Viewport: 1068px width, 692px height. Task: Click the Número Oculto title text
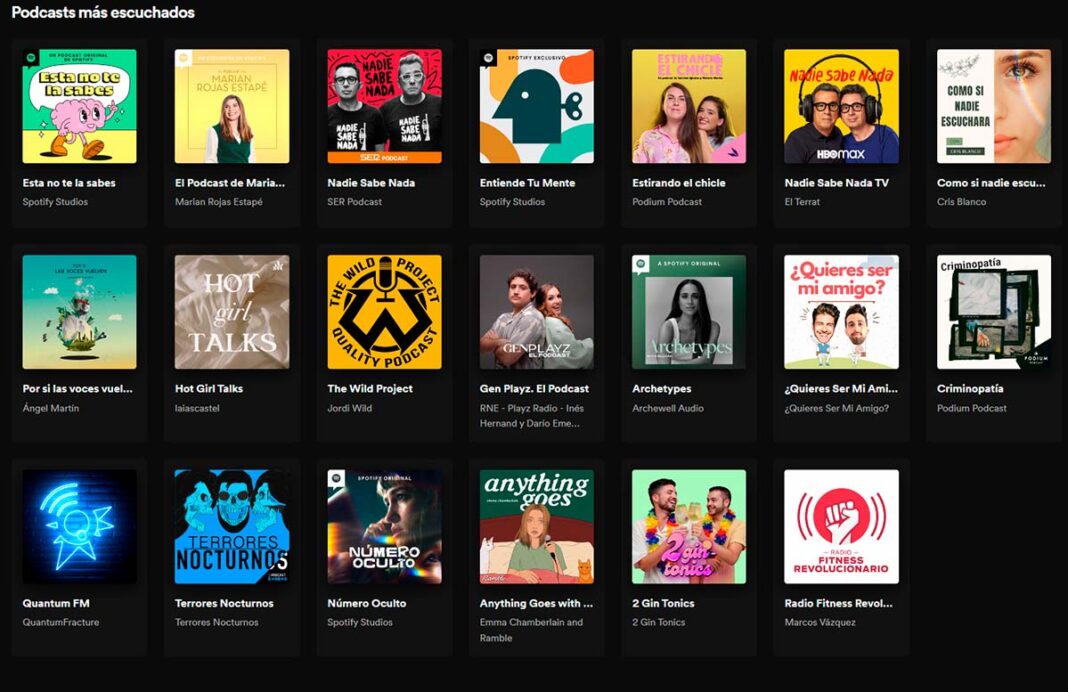coord(367,604)
